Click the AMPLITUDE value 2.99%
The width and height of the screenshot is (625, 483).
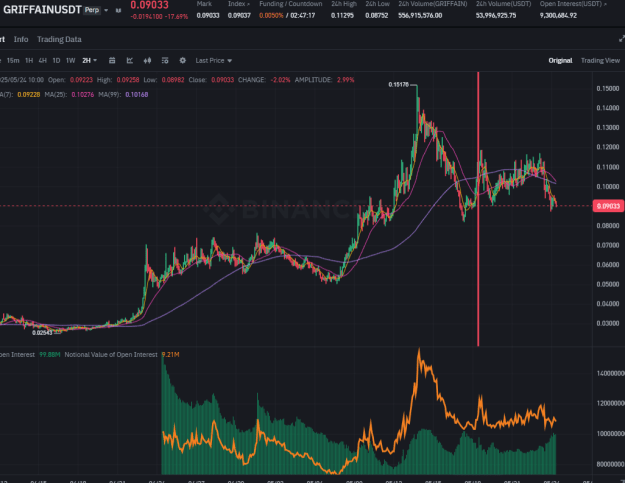(x=346, y=80)
